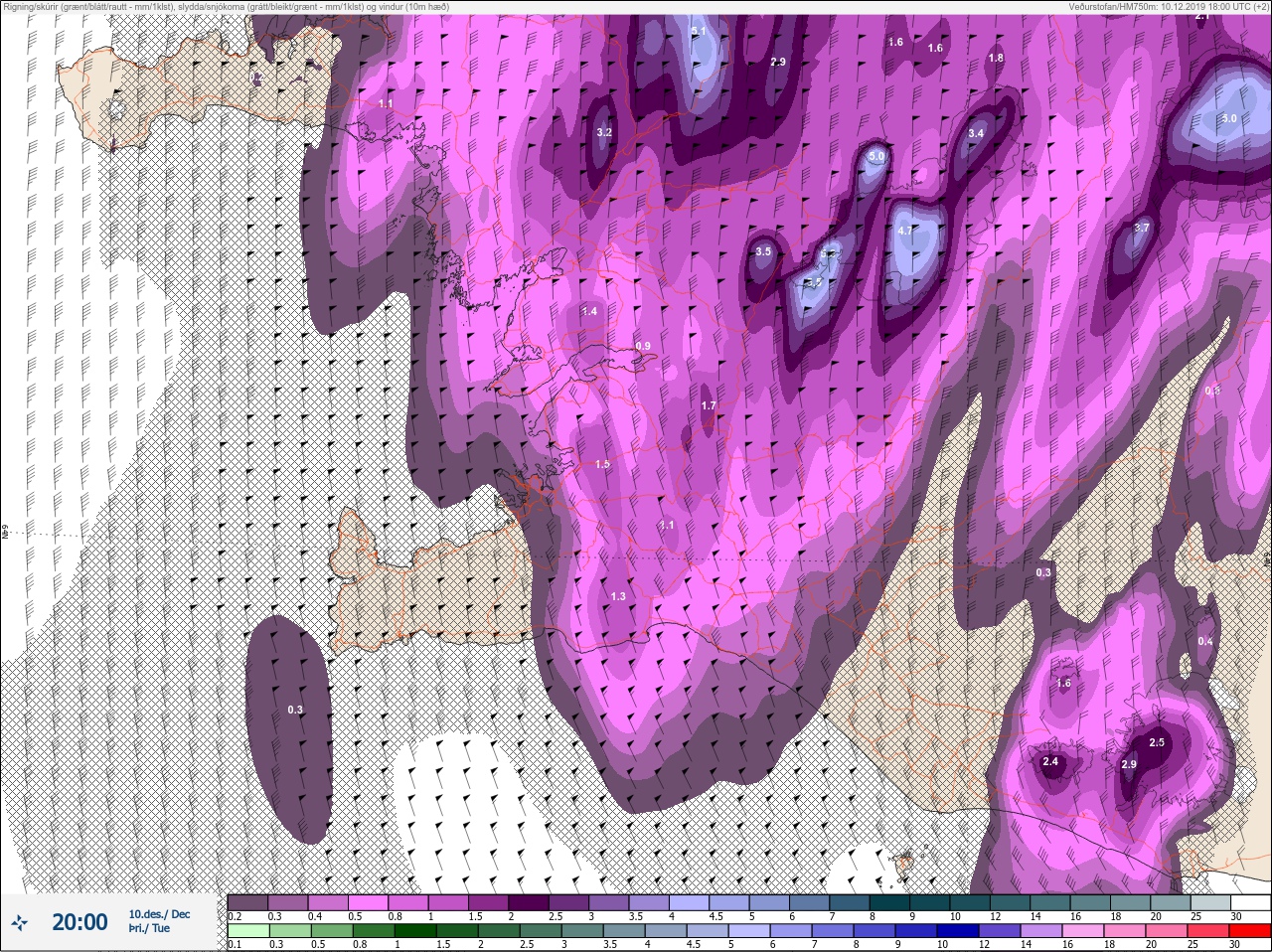Select the pale green 0.1 swatch in lower legend
The height and width of the screenshot is (952, 1272).
coord(247,931)
